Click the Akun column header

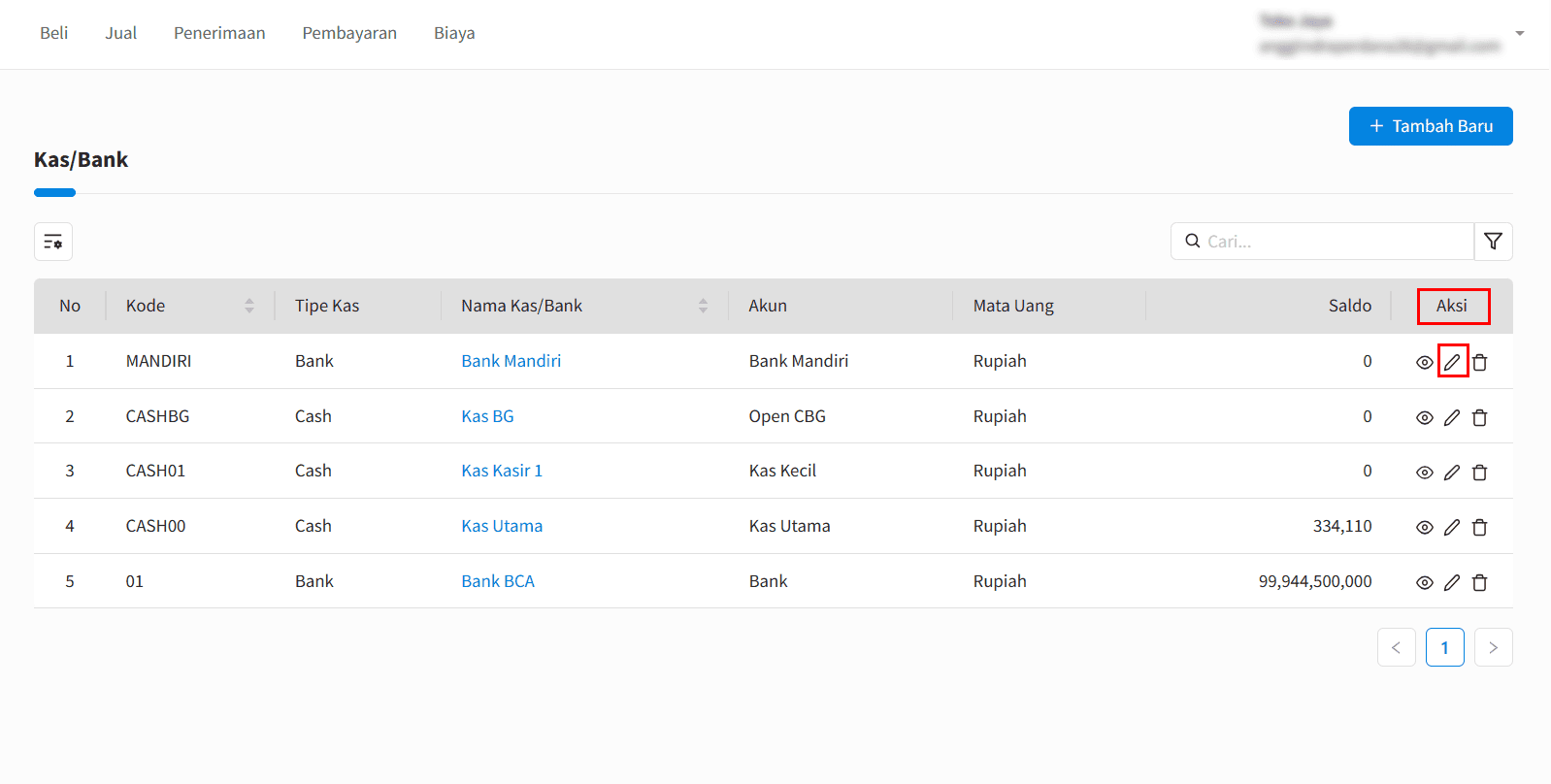click(x=768, y=306)
